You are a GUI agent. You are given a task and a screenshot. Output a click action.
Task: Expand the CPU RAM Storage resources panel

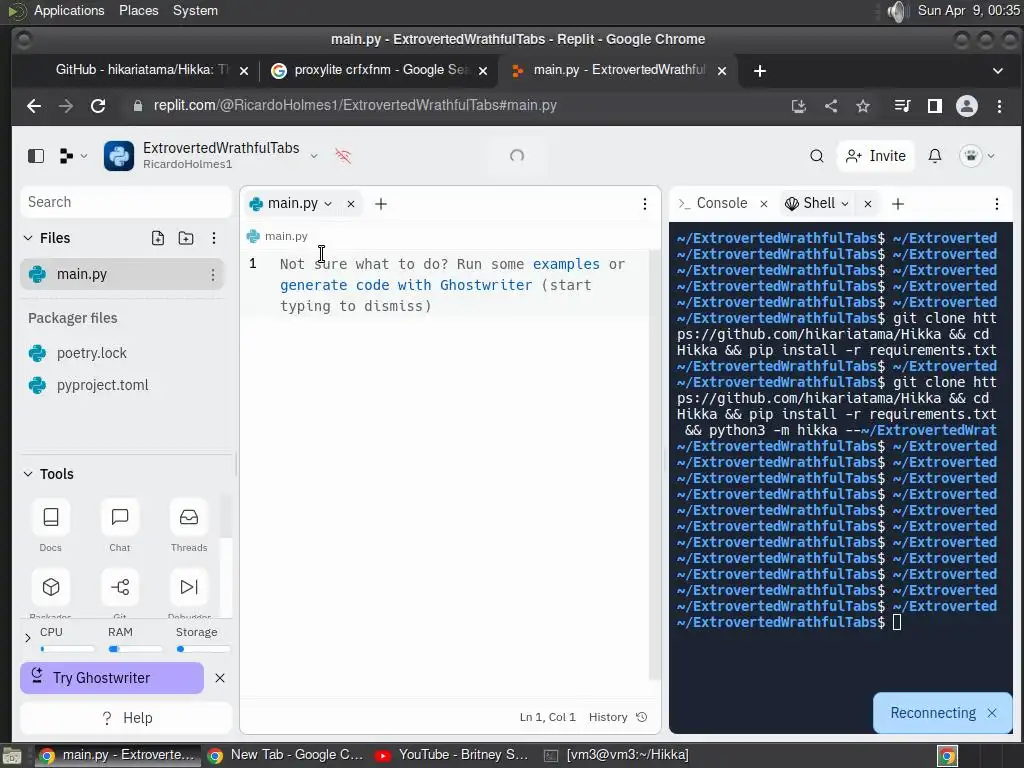27,637
